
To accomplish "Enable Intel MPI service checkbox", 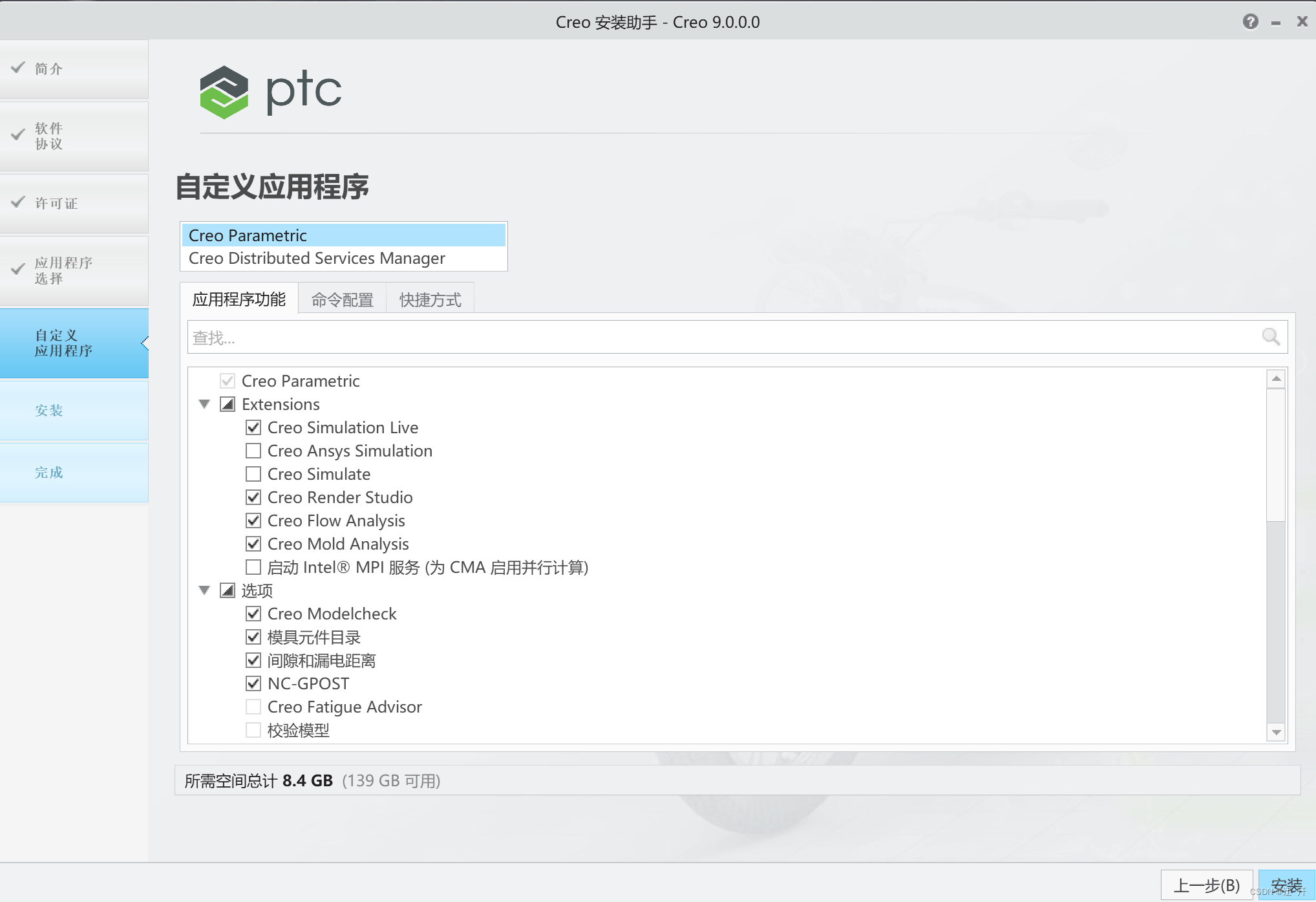I will (x=253, y=567).
